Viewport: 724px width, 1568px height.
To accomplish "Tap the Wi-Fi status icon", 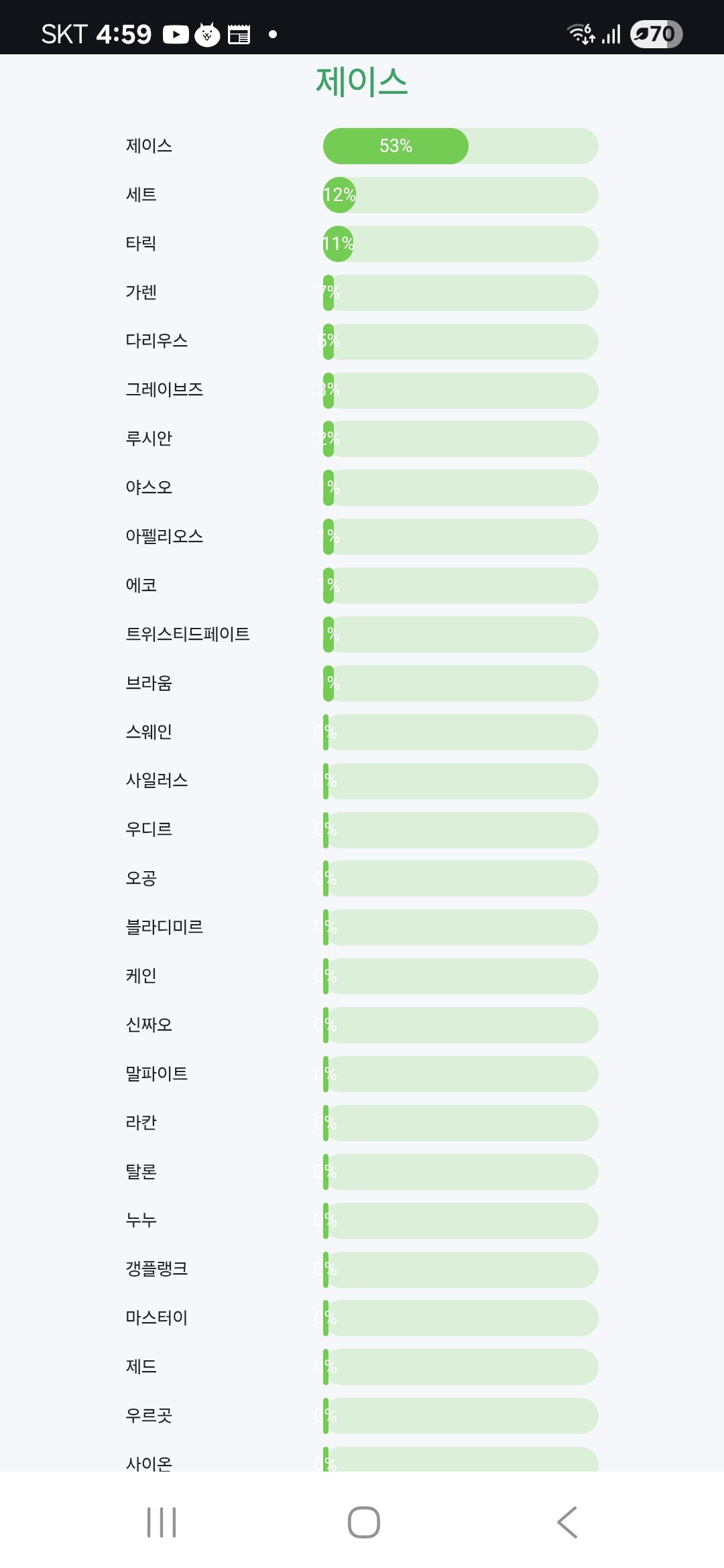I will 581,34.
